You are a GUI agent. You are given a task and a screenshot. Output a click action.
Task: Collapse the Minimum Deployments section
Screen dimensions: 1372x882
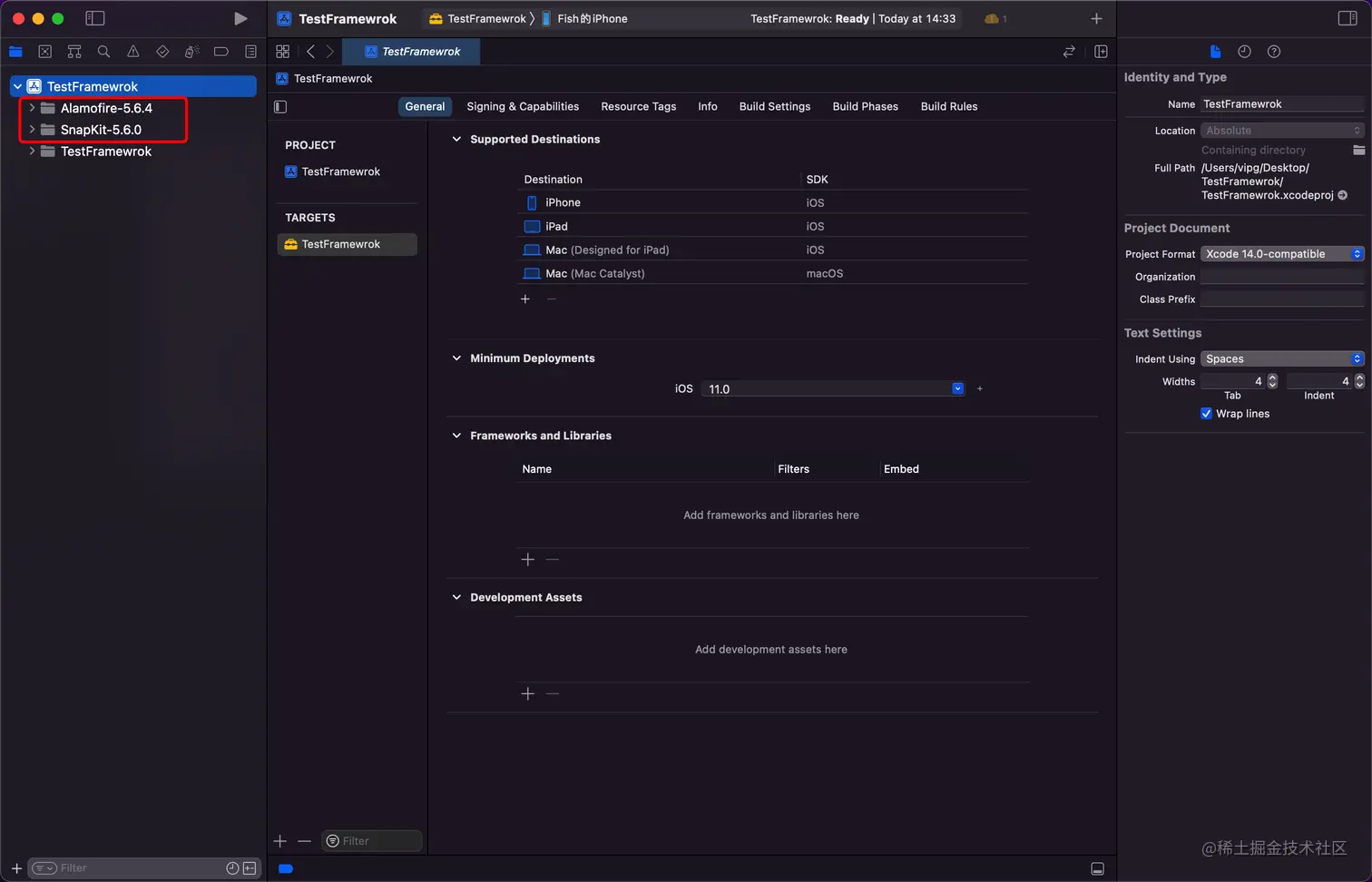point(456,358)
